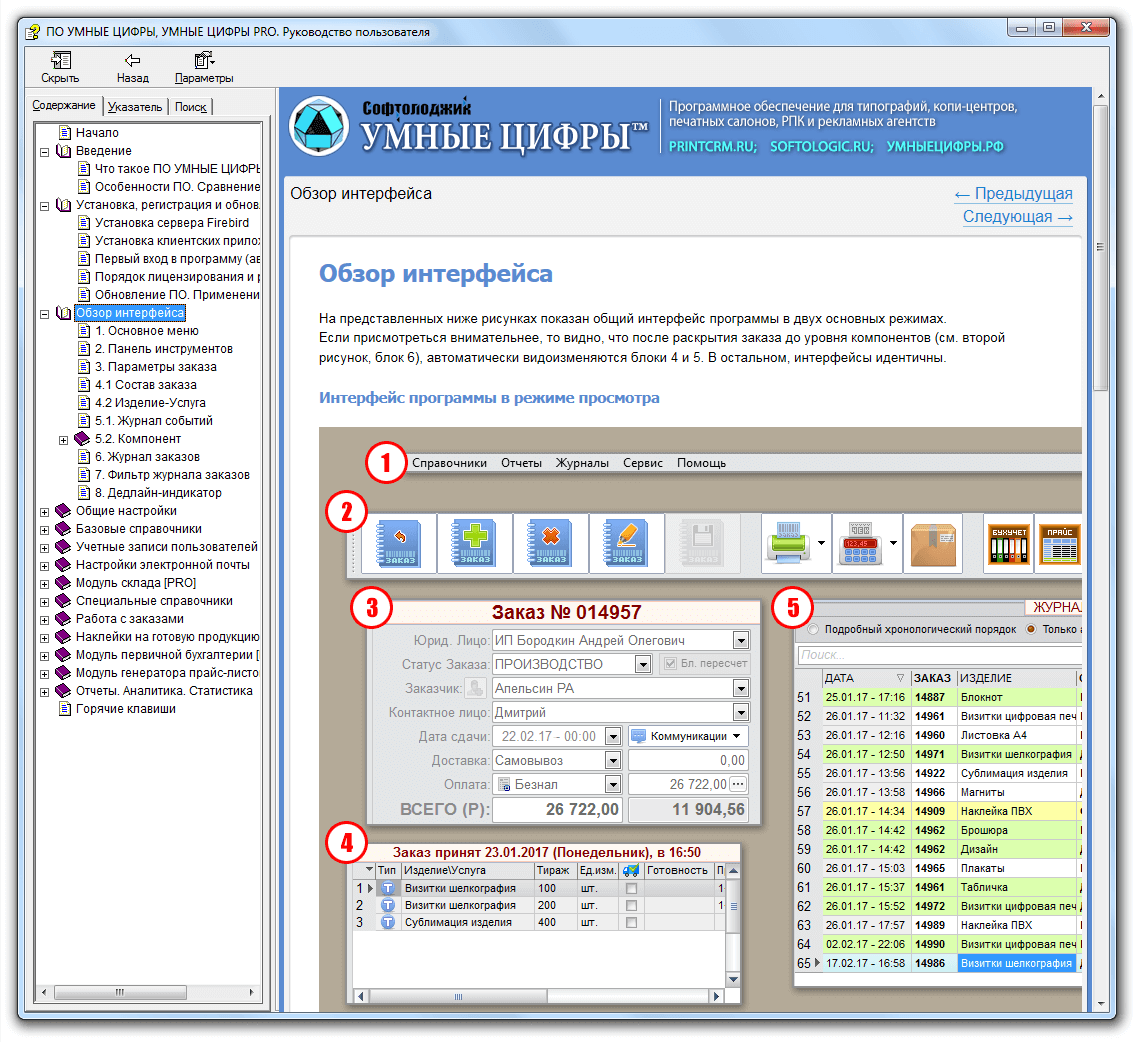The height and width of the screenshot is (1042, 1135).
Task: Collapse the Обзор интерфейса tree node
Action: pos(45,314)
